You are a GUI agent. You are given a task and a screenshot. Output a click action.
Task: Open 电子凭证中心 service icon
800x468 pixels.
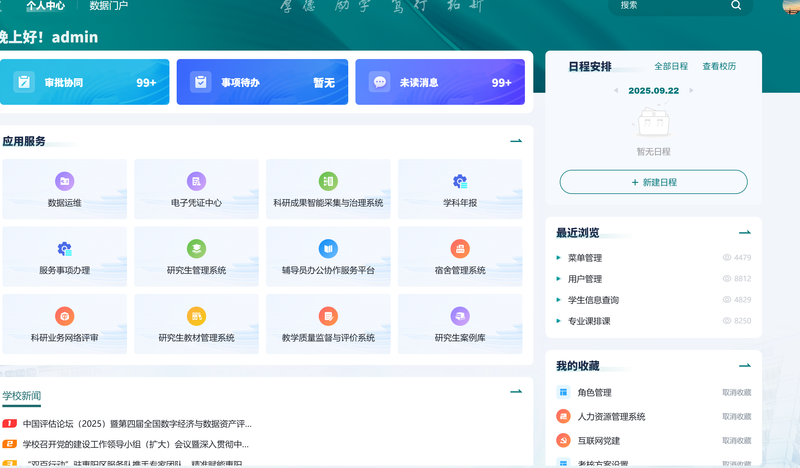pos(196,181)
